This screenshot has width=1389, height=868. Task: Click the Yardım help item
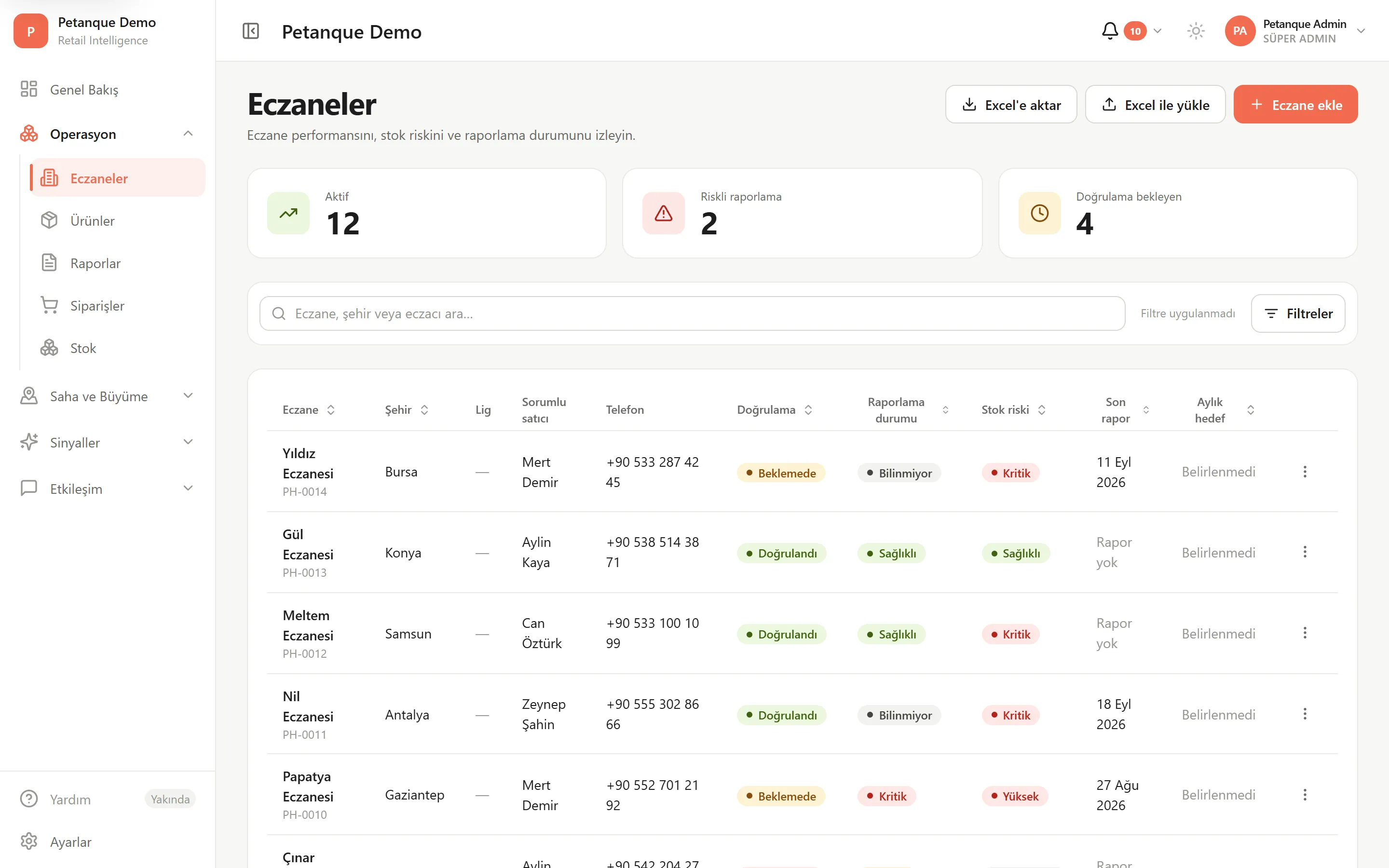point(108,799)
